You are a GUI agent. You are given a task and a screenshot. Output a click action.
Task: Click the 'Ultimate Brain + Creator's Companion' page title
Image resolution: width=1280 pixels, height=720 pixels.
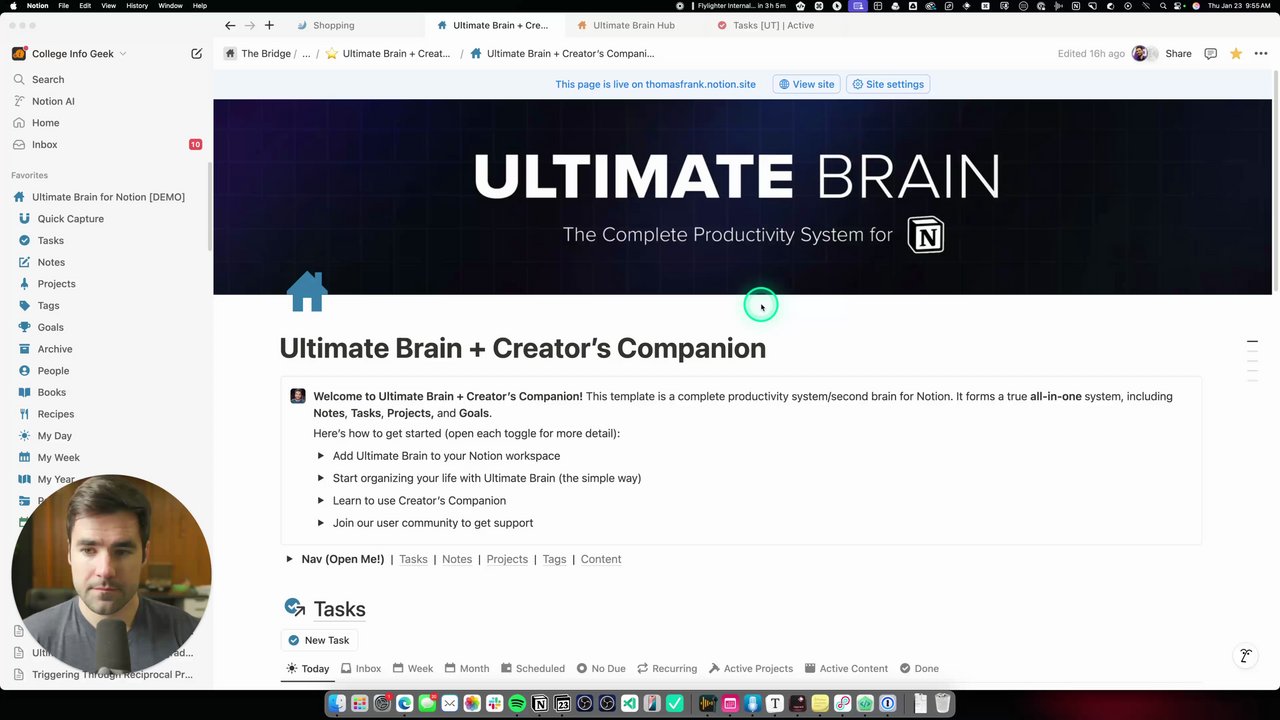(522, 348)
